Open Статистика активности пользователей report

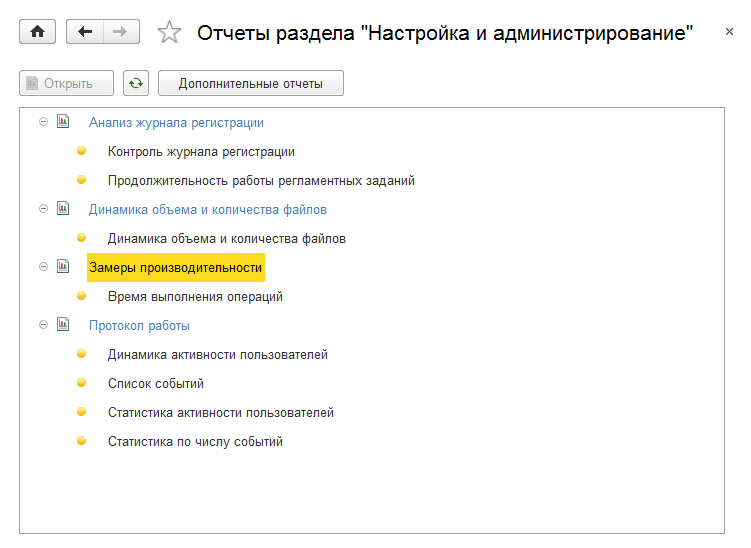[220, 412]
